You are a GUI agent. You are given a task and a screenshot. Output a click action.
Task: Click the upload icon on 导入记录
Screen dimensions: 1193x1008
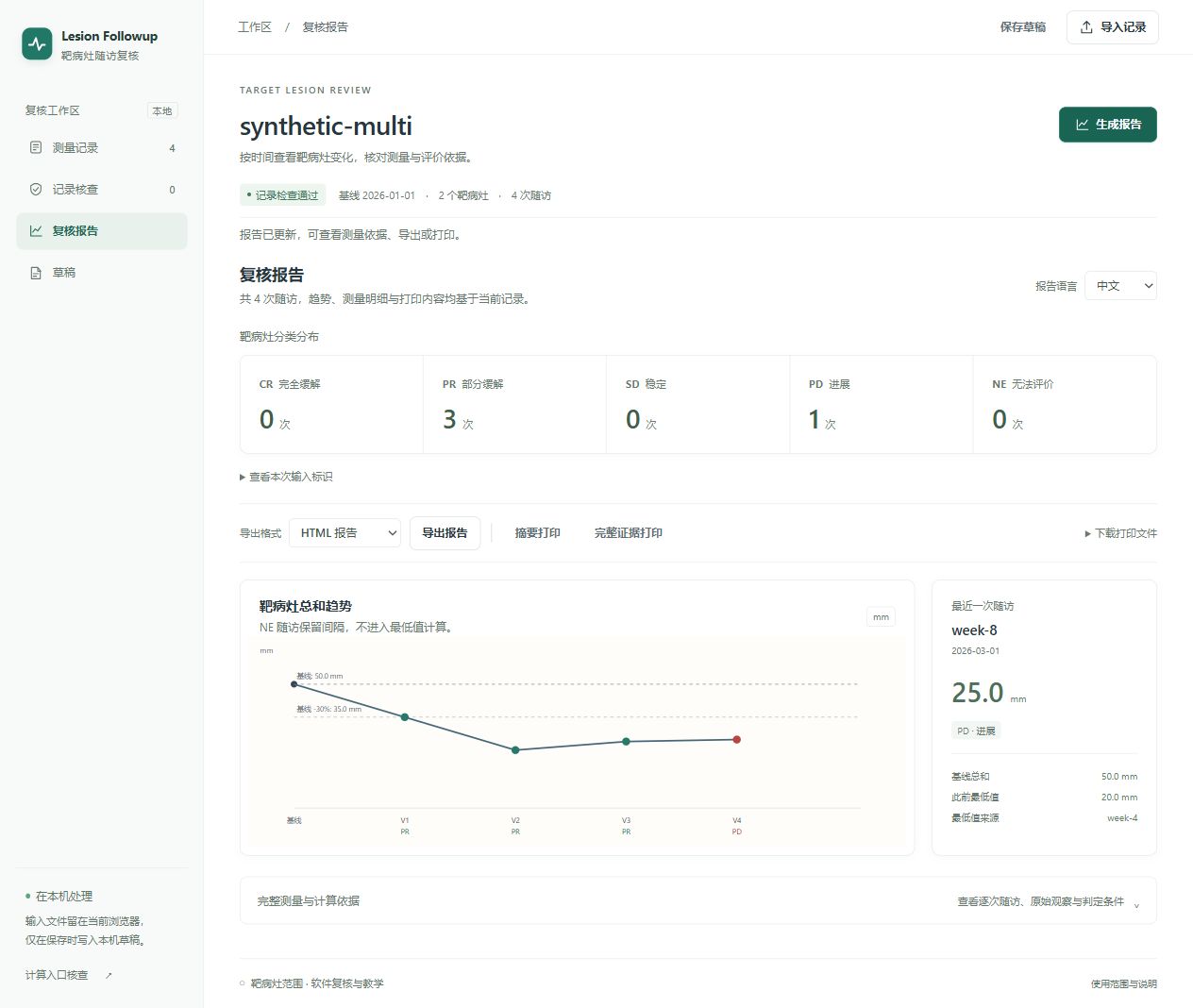pyautogui.click(x=1086, y=27)
